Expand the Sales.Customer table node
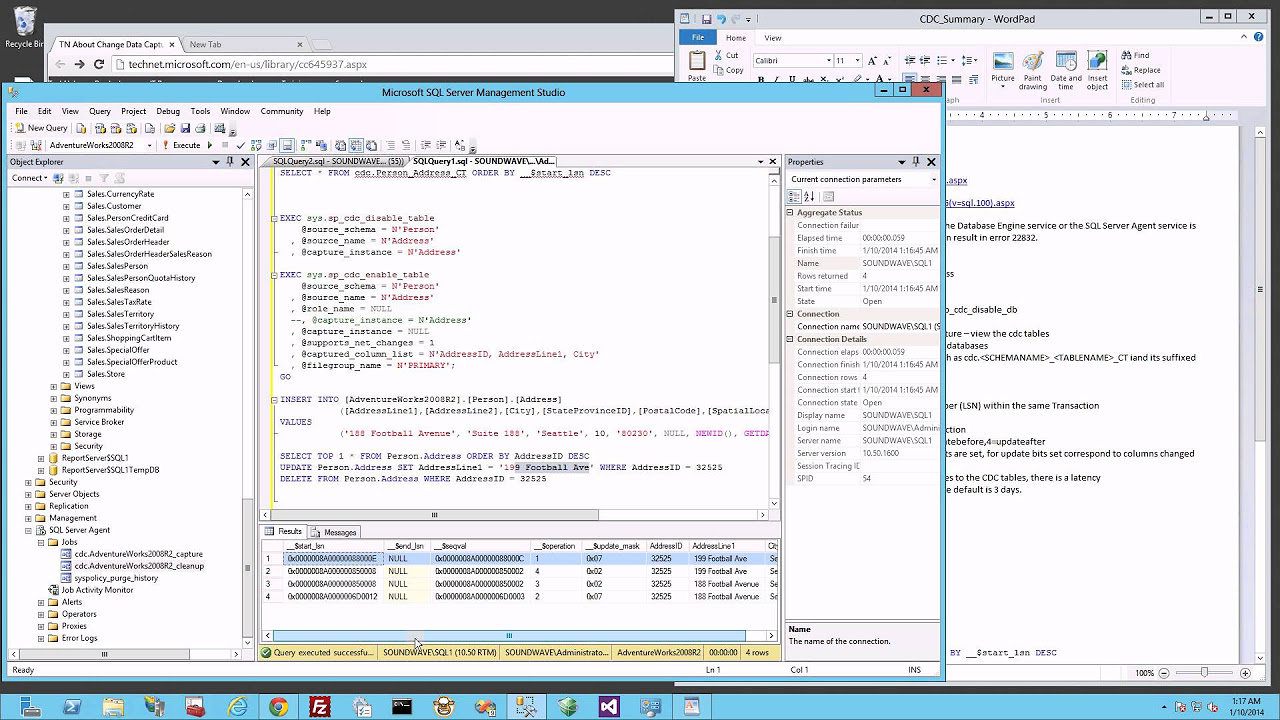The height and width of the screenshot is (720, 1280). pos(66,206)
